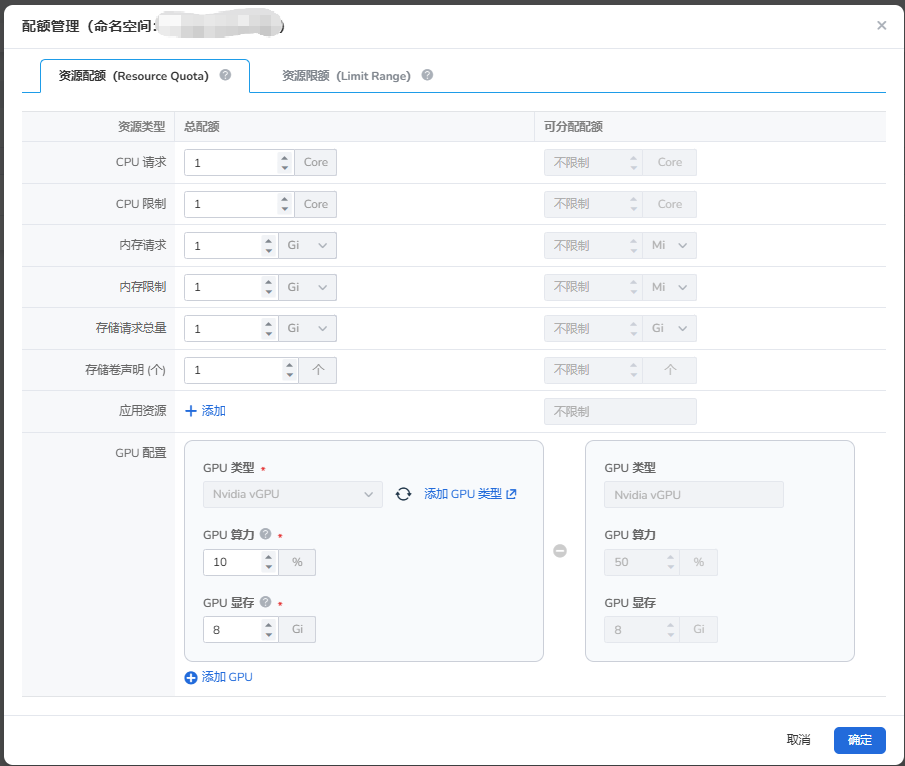Screen dimensions: 905x766
Task: Click the allocatable CPU 请求 不限制 field
Action: [x=593, y=163]
